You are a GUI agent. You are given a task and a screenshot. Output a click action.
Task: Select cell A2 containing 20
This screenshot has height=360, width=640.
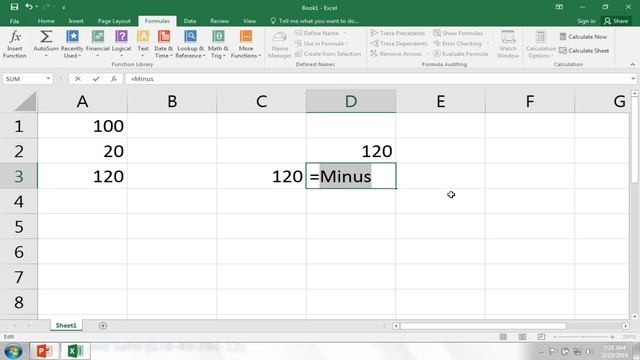(x=82, y=151)
